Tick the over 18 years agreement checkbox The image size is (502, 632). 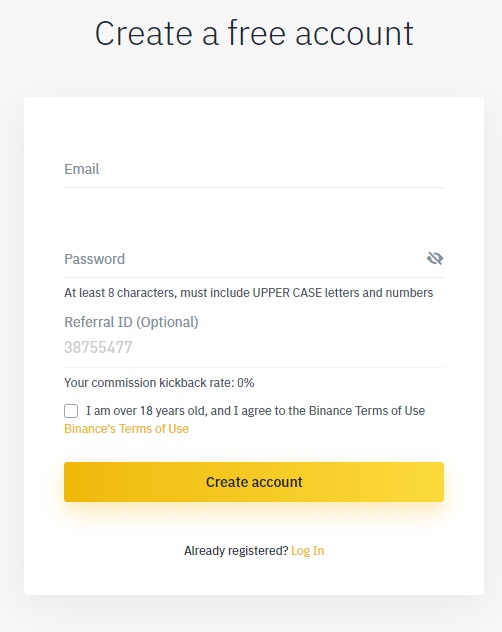coord(71,411)
